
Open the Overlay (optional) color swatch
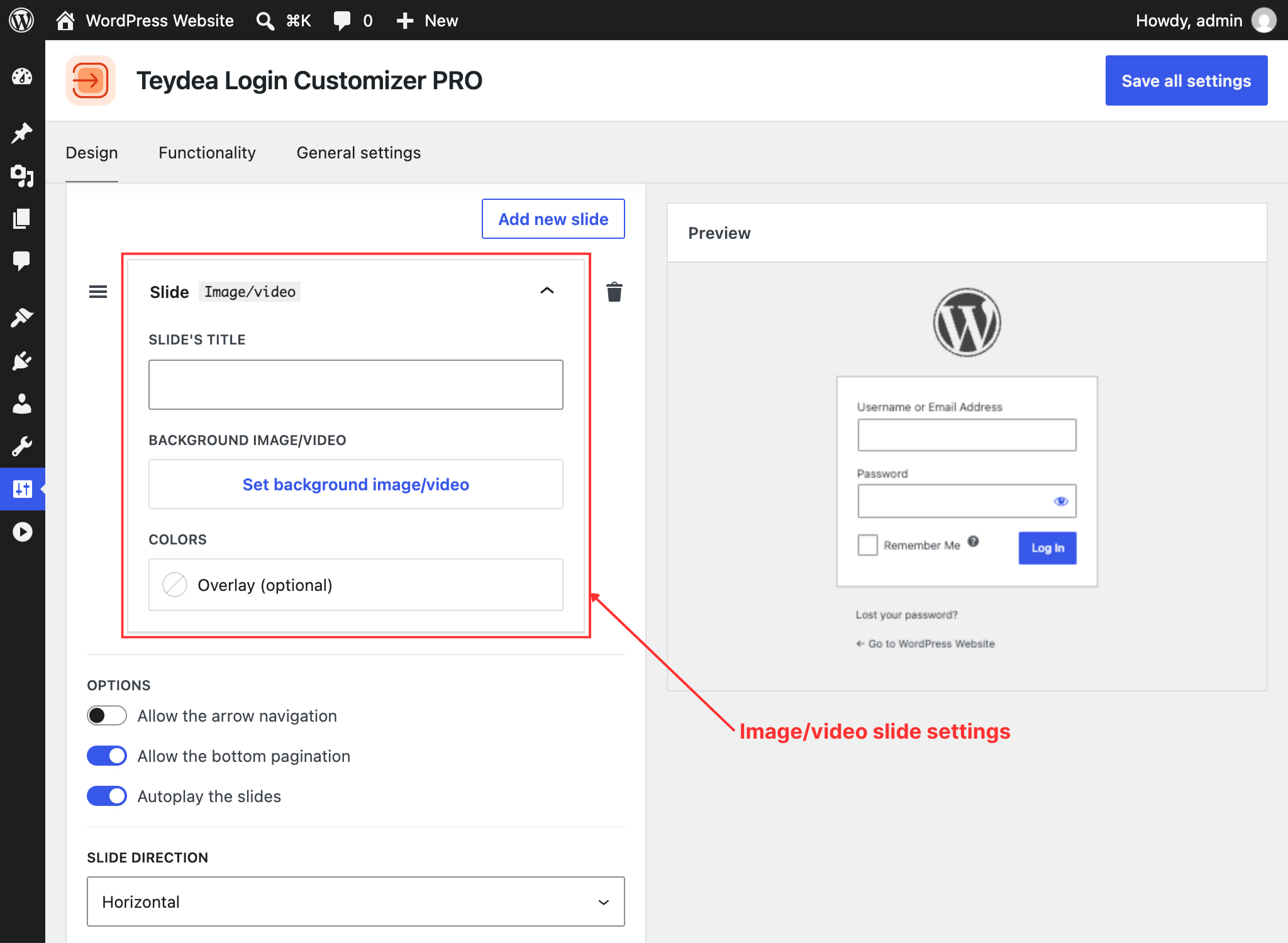(x=175, y=585)
